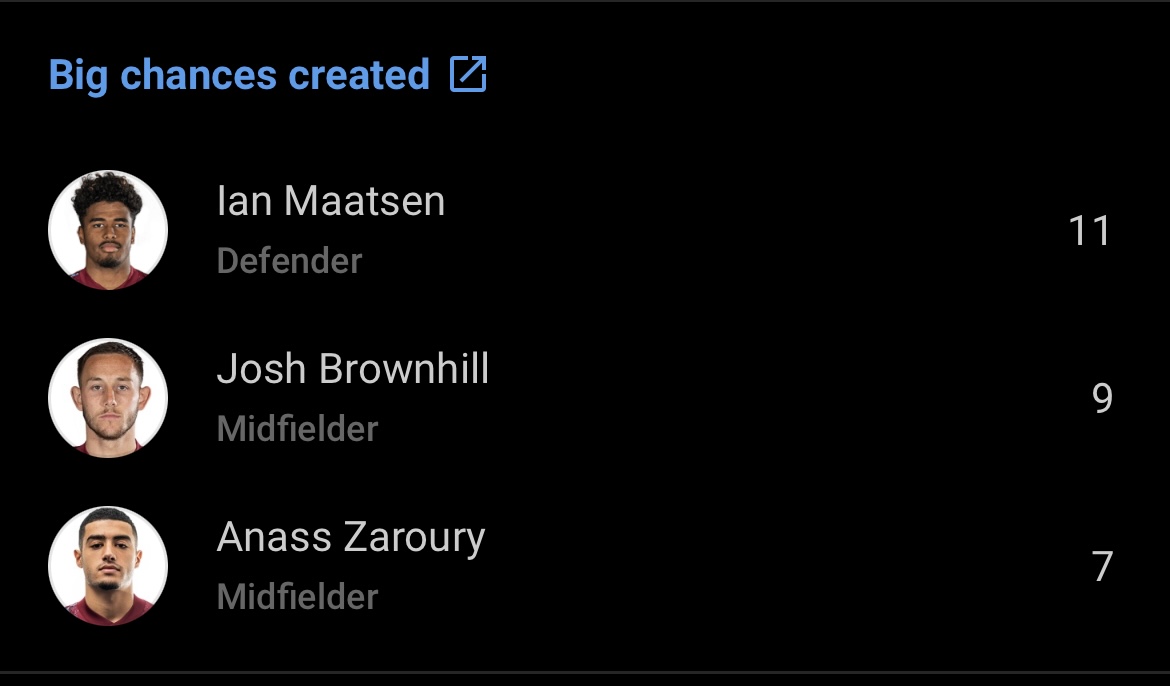
Task: Click Anass Zaroury's profile photo
Action: tap(108, 566)
